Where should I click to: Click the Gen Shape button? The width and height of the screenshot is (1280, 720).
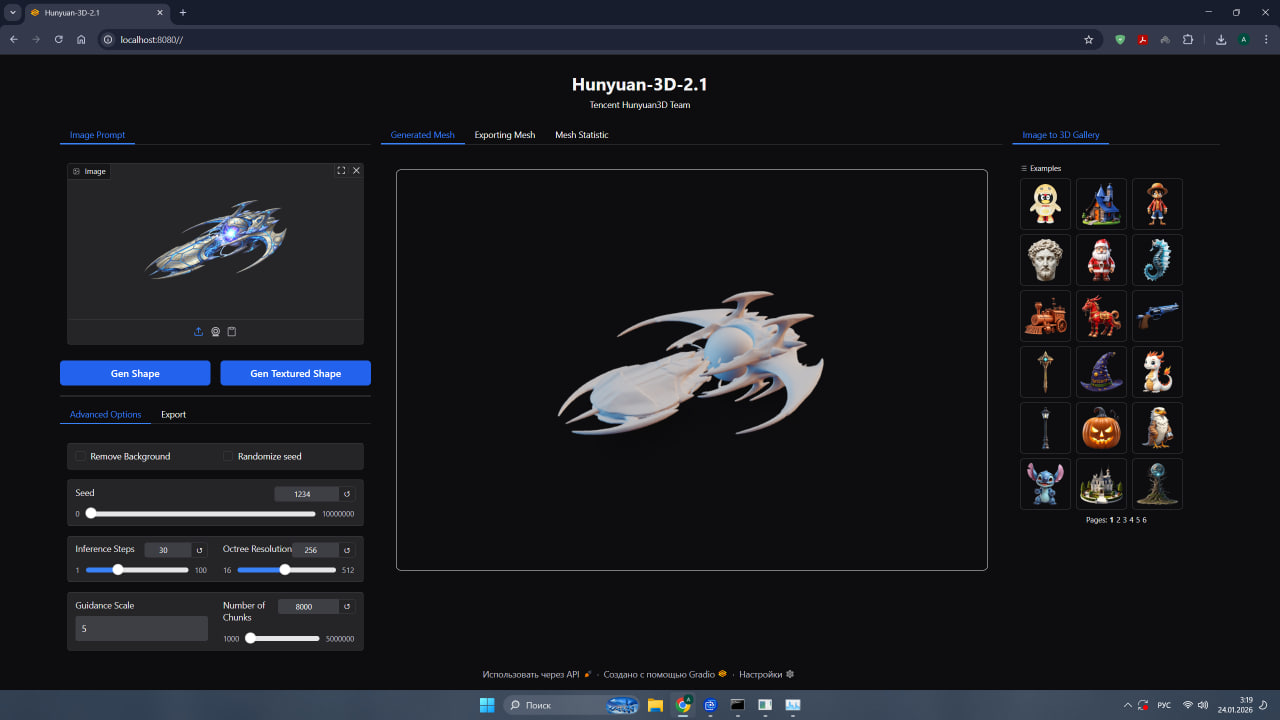(135, 373)
